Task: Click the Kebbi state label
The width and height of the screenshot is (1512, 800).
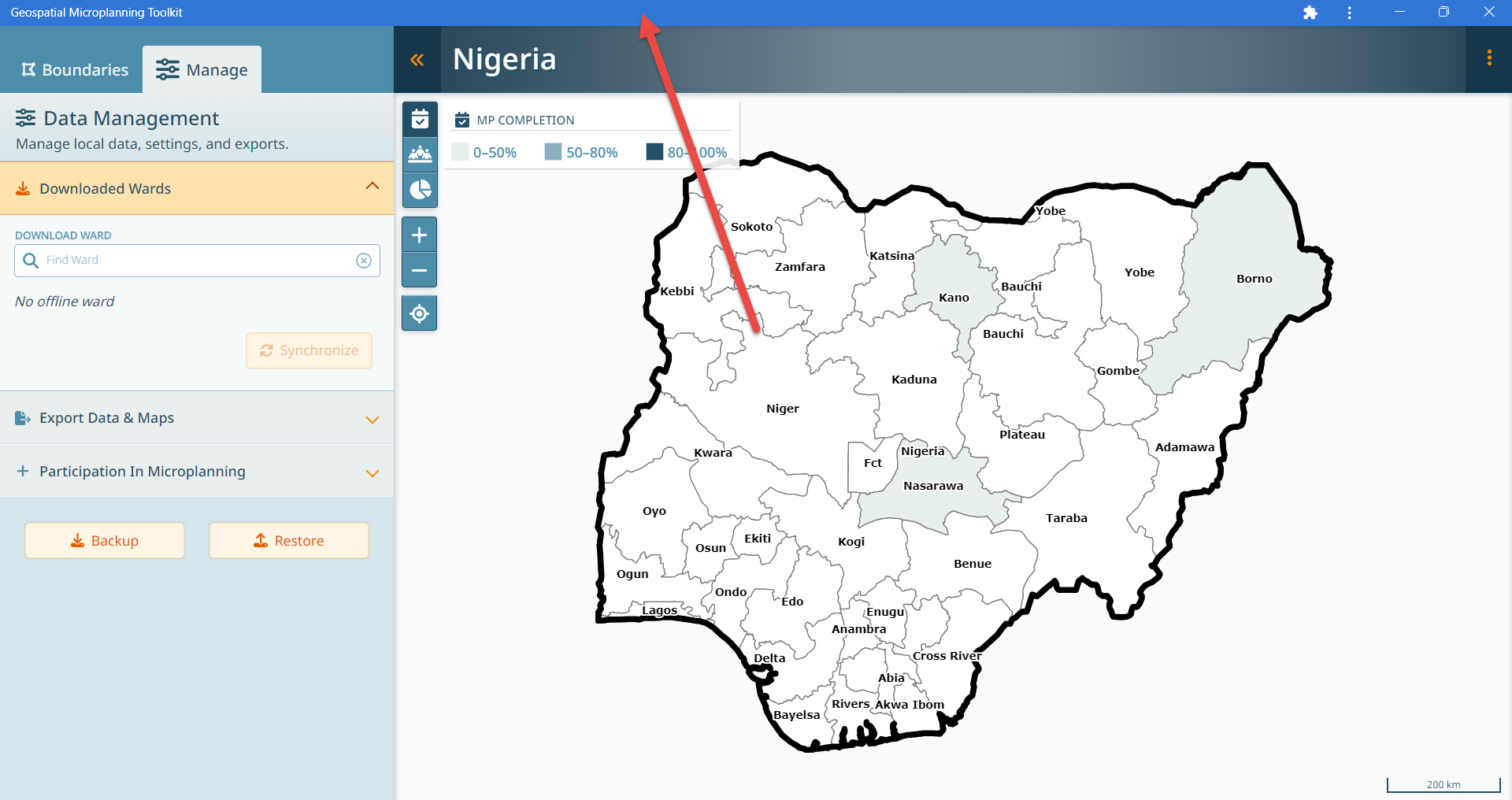Action: point(677,291)
